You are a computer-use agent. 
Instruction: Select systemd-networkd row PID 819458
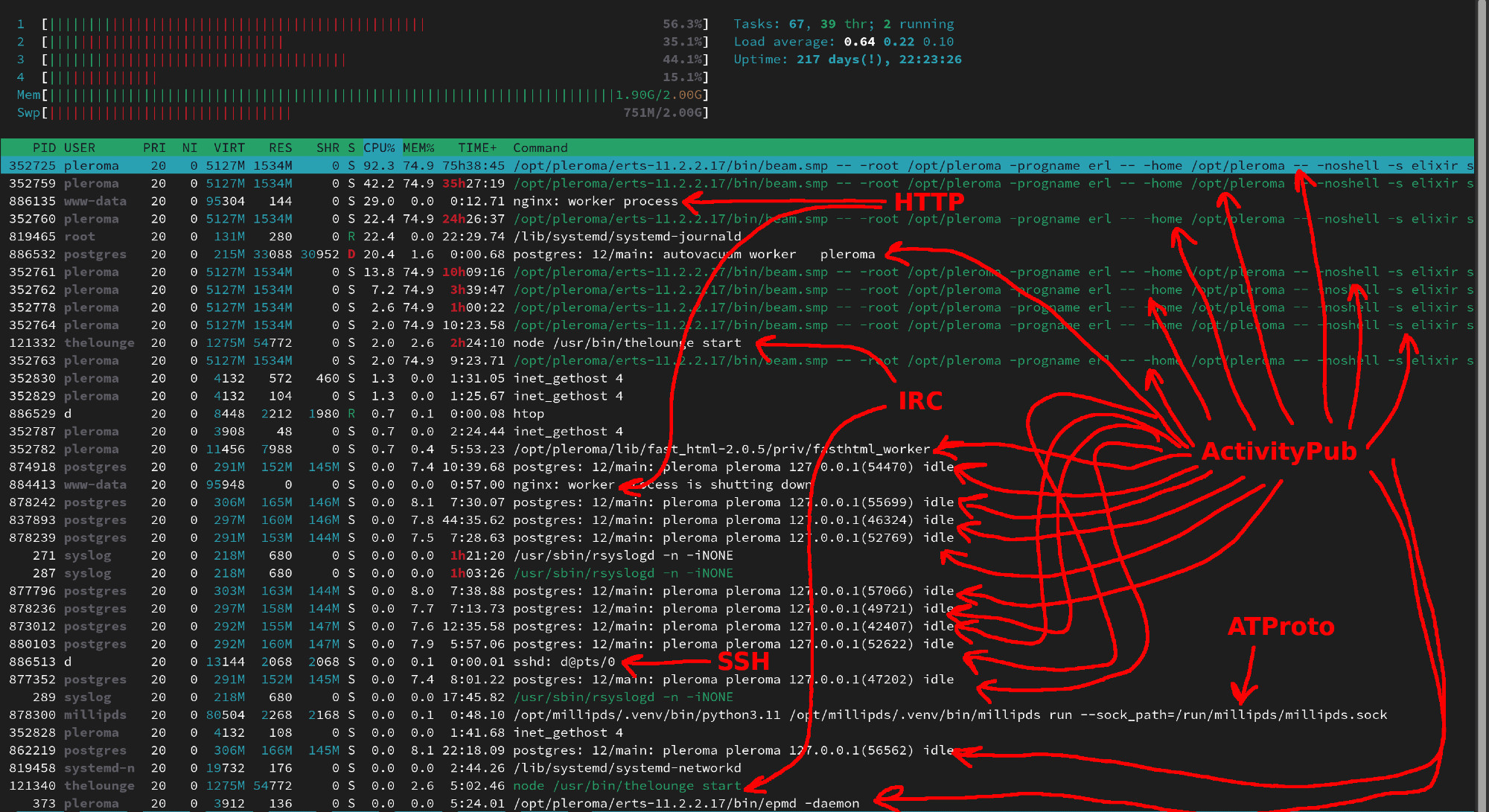(x=737, y=768)
